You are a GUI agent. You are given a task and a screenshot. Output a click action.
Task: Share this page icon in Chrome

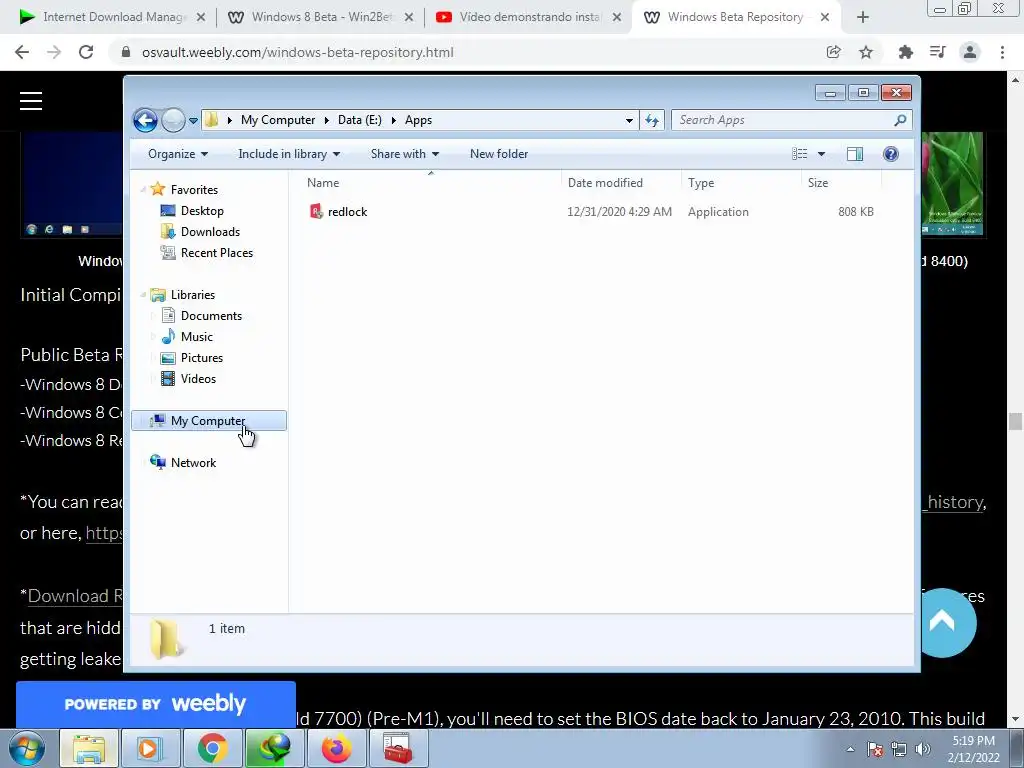click(x=833, y=52)
